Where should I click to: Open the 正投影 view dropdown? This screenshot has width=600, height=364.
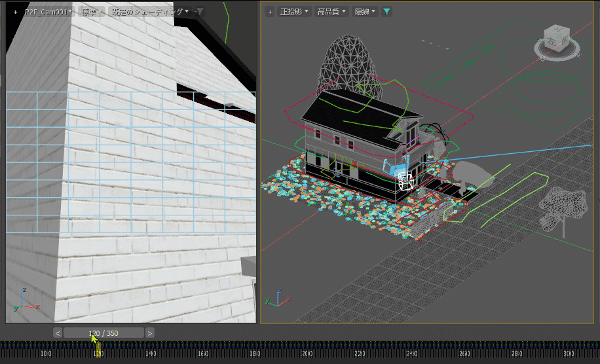click(293, 12)
